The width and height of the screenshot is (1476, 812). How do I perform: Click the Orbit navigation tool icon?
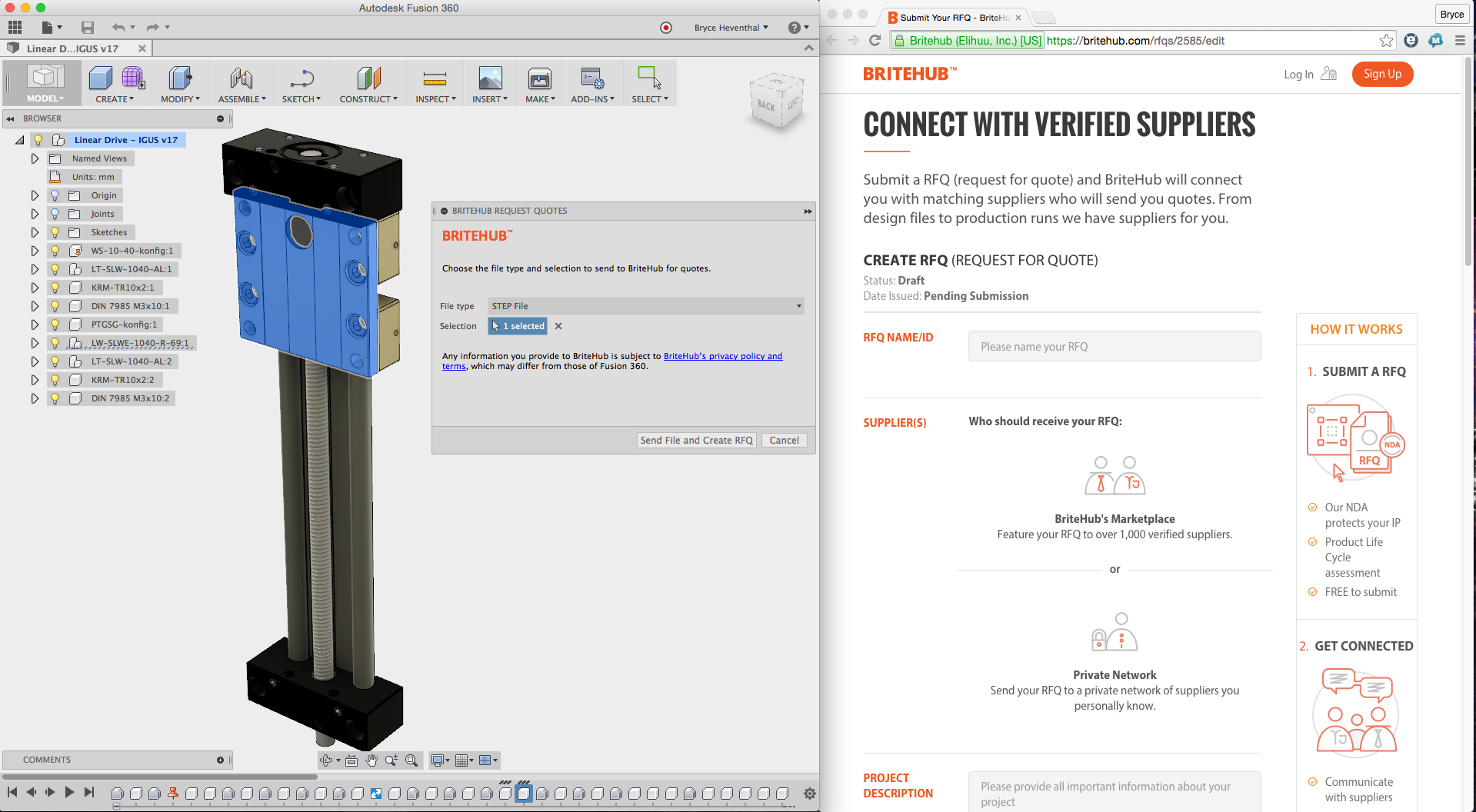327,760
